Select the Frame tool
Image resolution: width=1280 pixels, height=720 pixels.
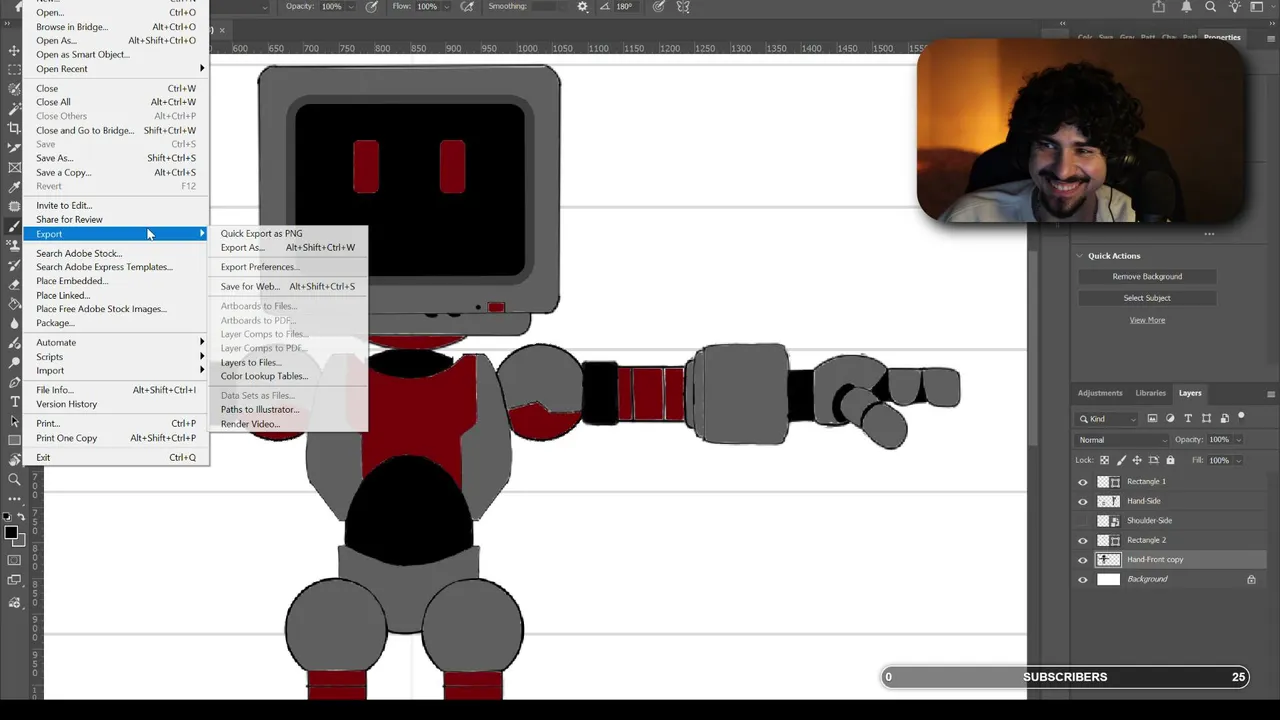coord(14,167)
